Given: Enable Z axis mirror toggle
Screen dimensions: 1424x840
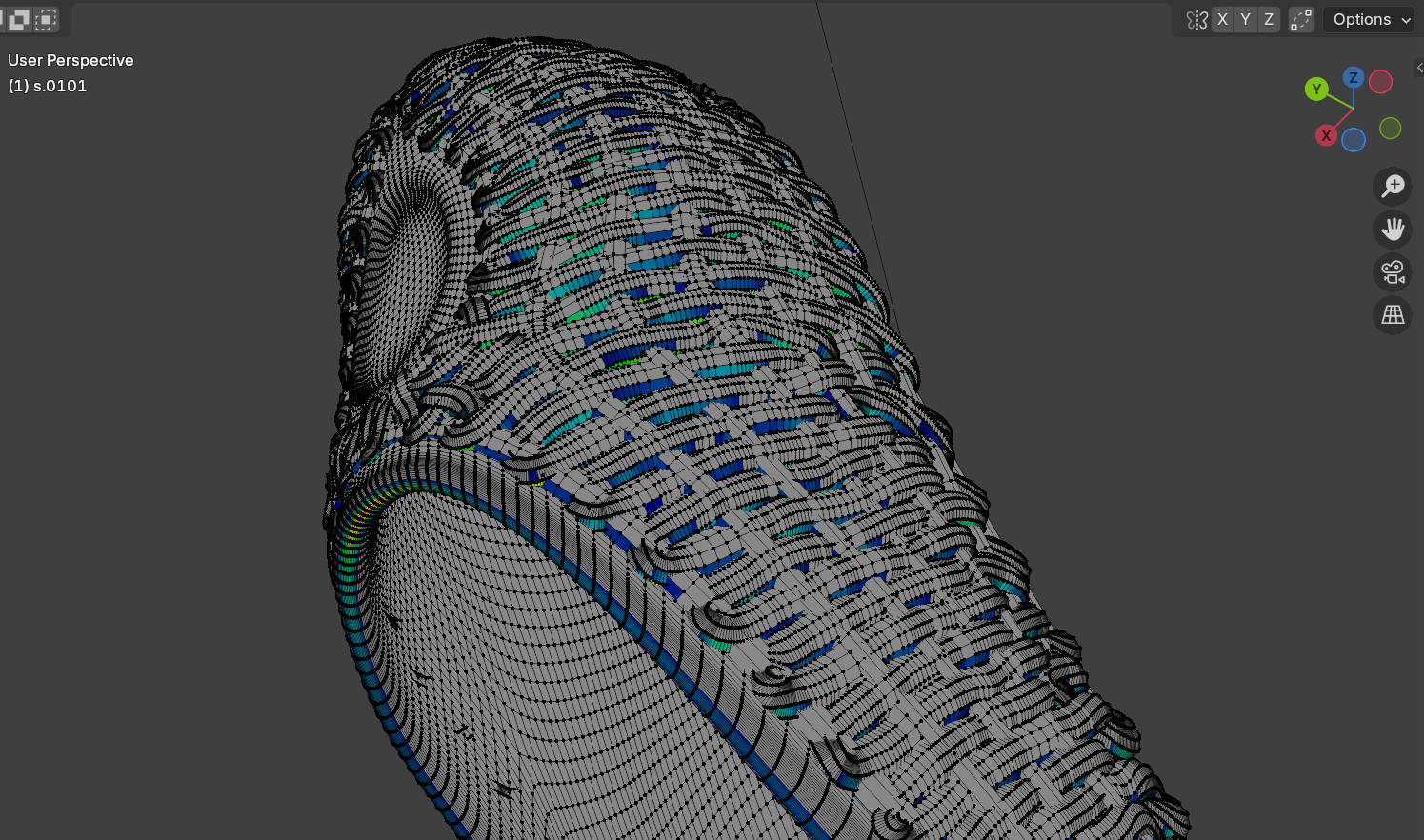Looking at the screenshot, I should click(x=1268, y=20).
